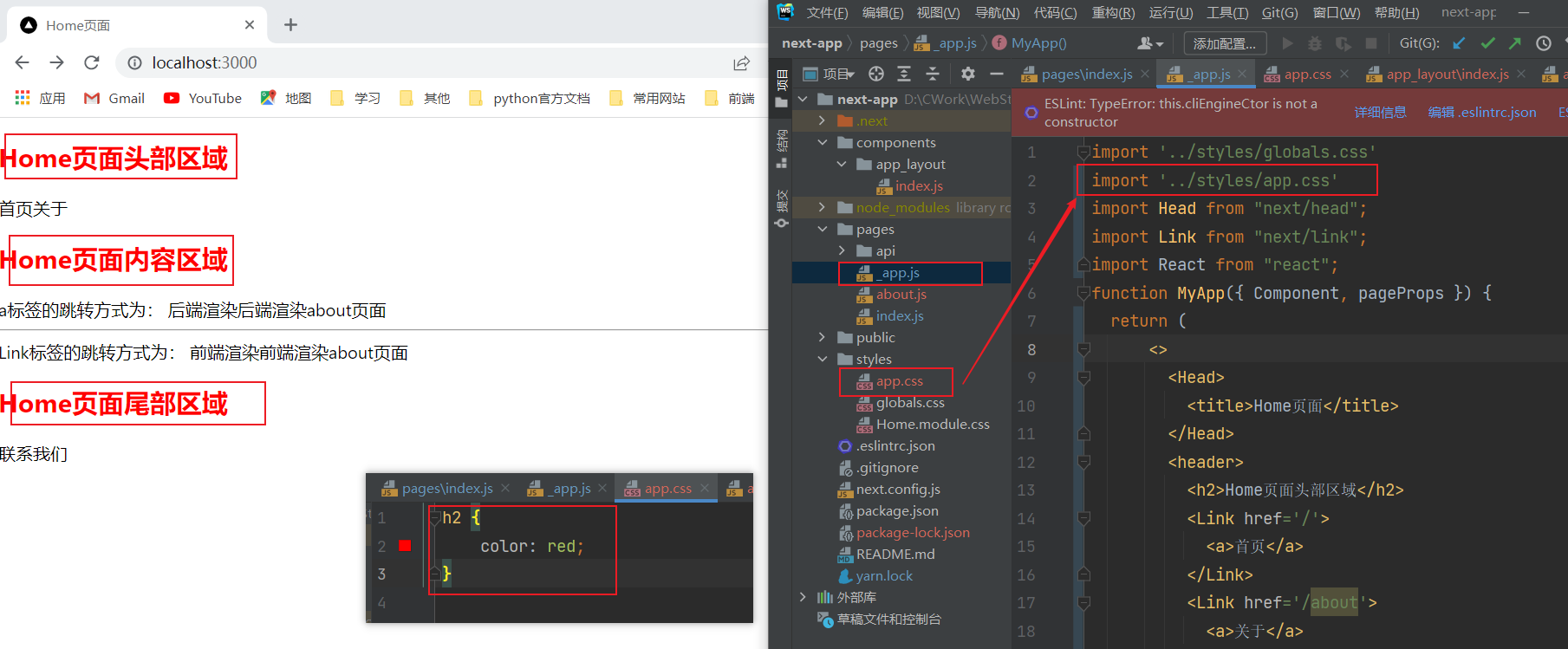Image resolution: width=1568 pixels, height=649 pixels.
Task: Click the Run button in the WebStorm toolbar
Action: click(x=1287, y=43)
